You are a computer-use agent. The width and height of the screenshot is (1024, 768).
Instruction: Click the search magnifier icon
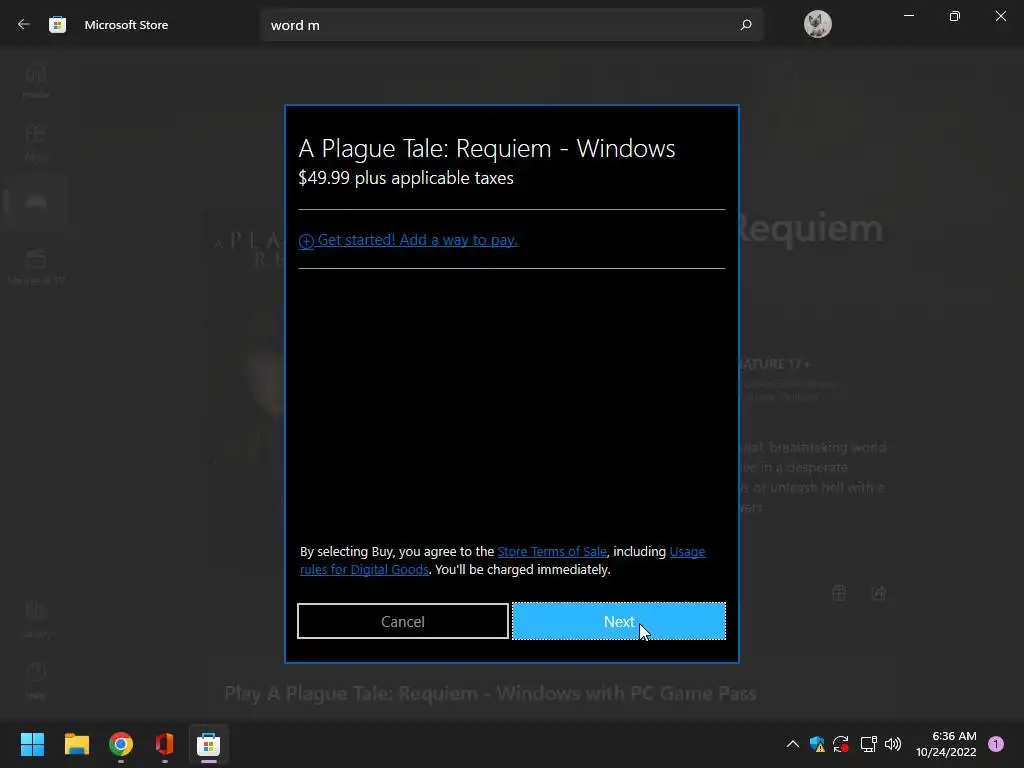pyautogui.click(x=746, y=25)
